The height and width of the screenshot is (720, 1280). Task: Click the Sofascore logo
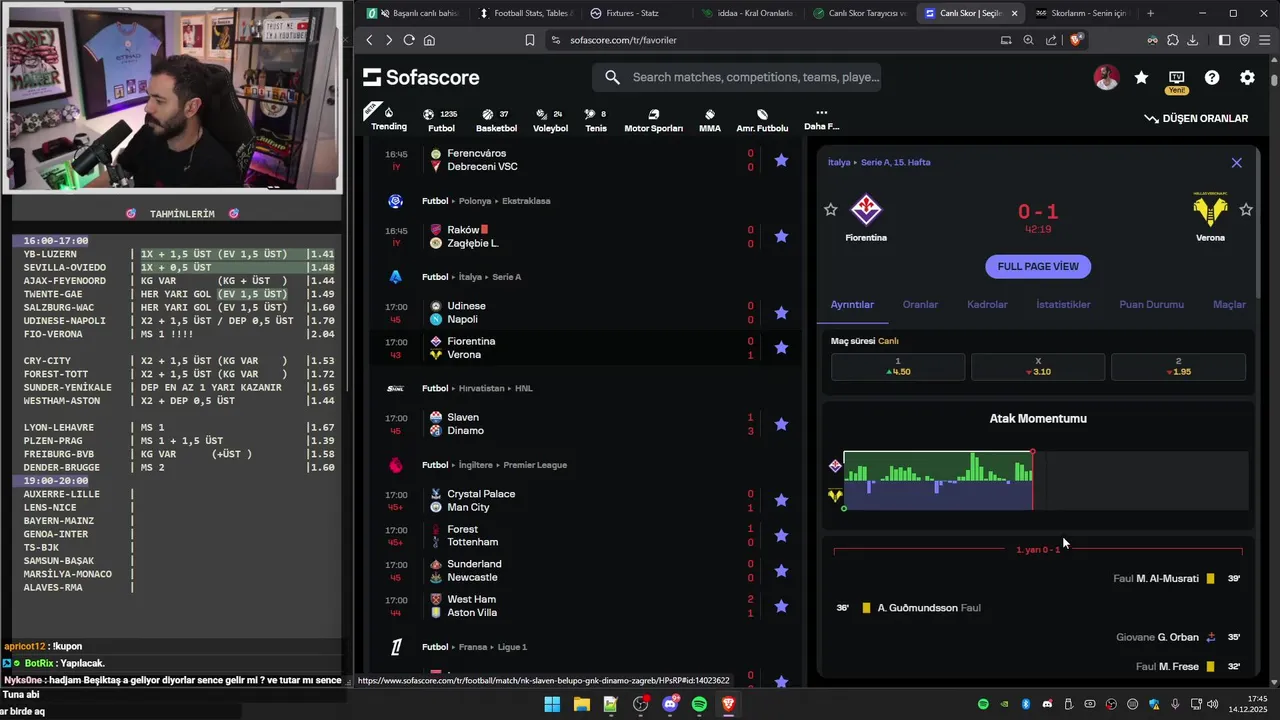click(x=421, y=78)
